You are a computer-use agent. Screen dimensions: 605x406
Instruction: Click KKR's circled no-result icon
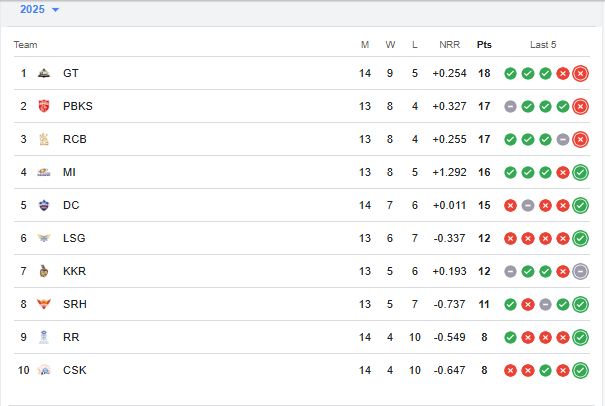click(x=580, y=271)
